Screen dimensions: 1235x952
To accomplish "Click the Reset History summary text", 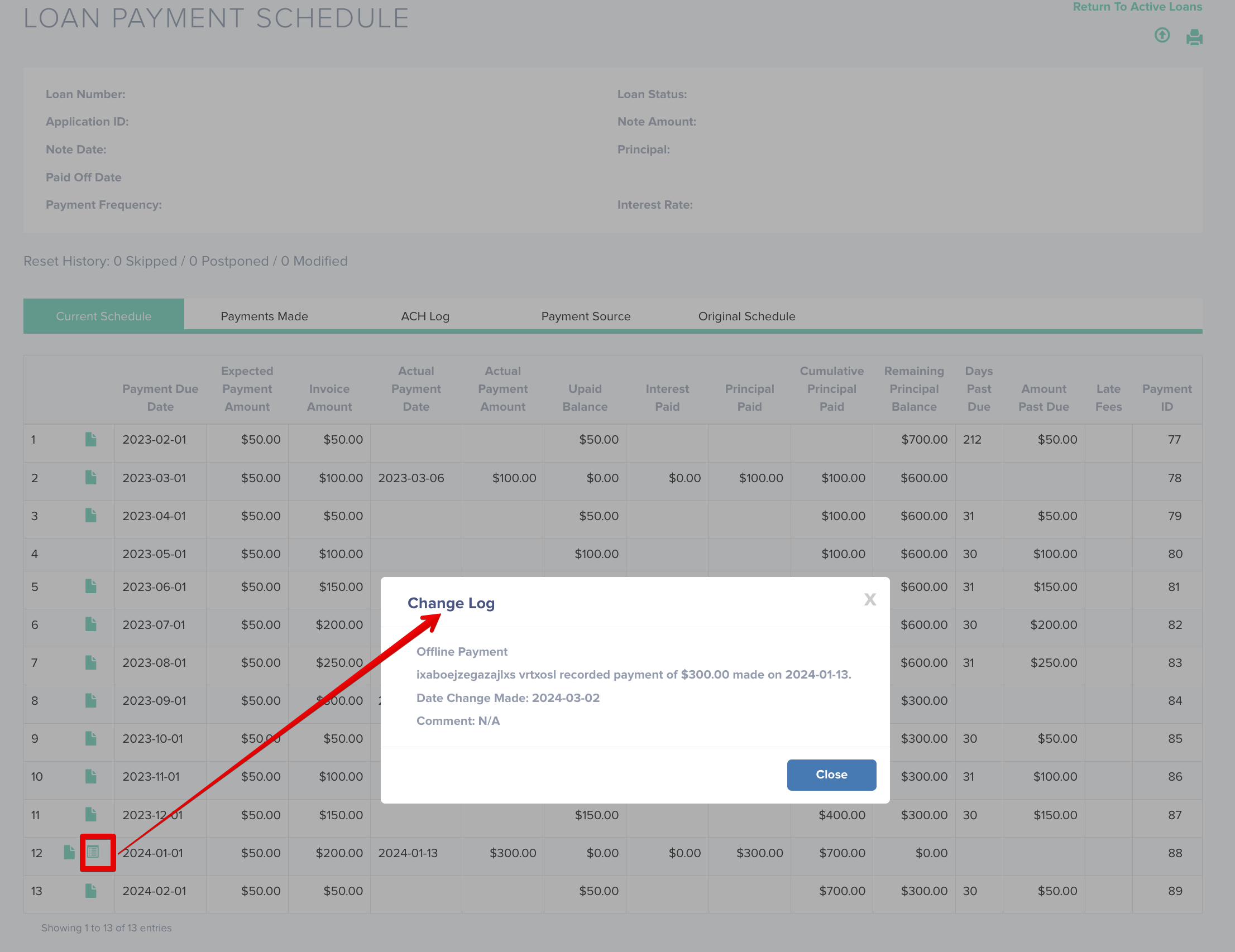I will (x=185, y=261).
